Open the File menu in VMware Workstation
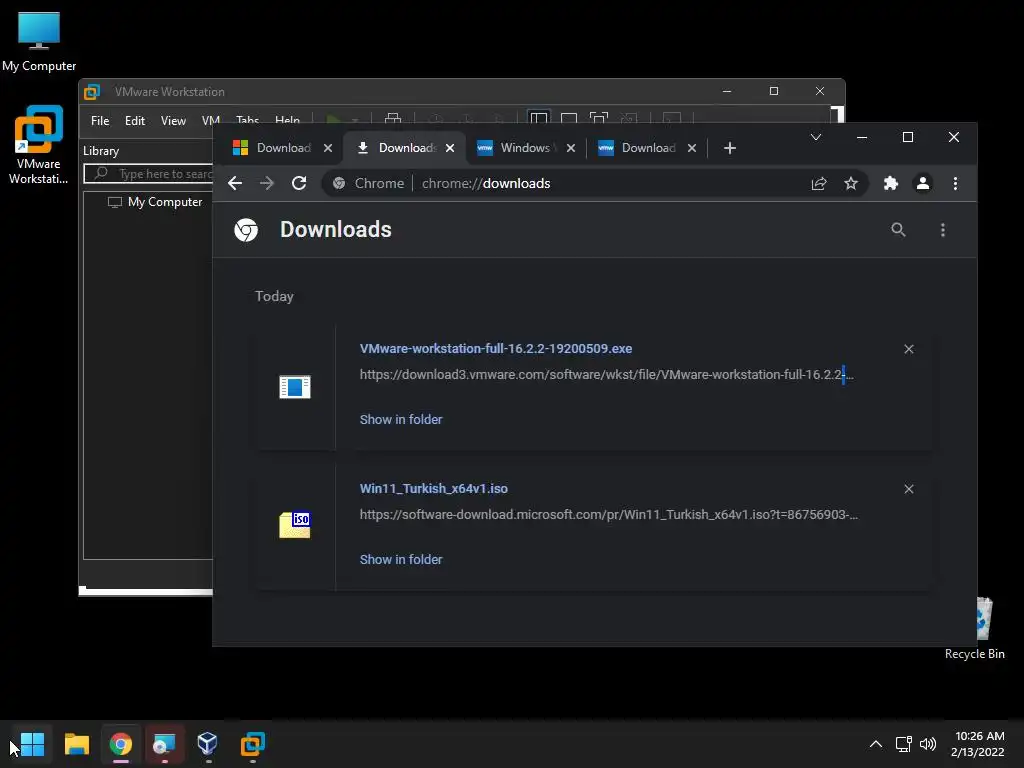1024x768 pixels. coord(100,121)
